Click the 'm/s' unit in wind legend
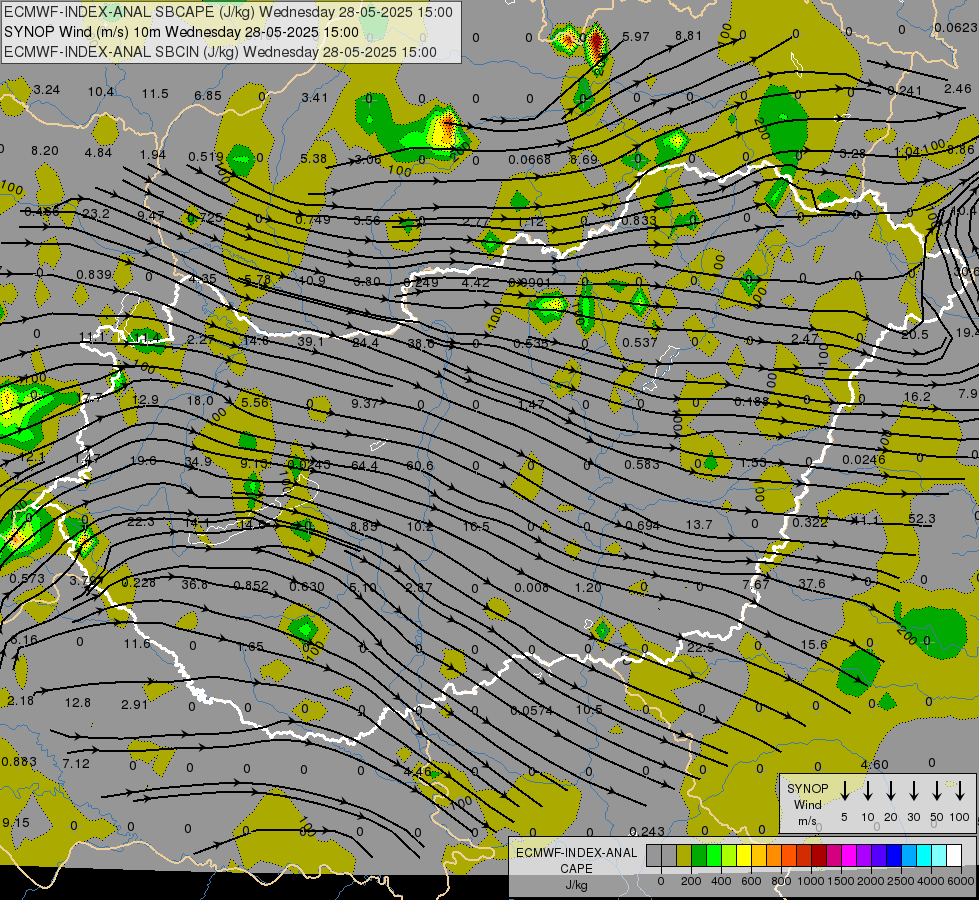This screenshot has height=900, width=979. tap(807, 821)
